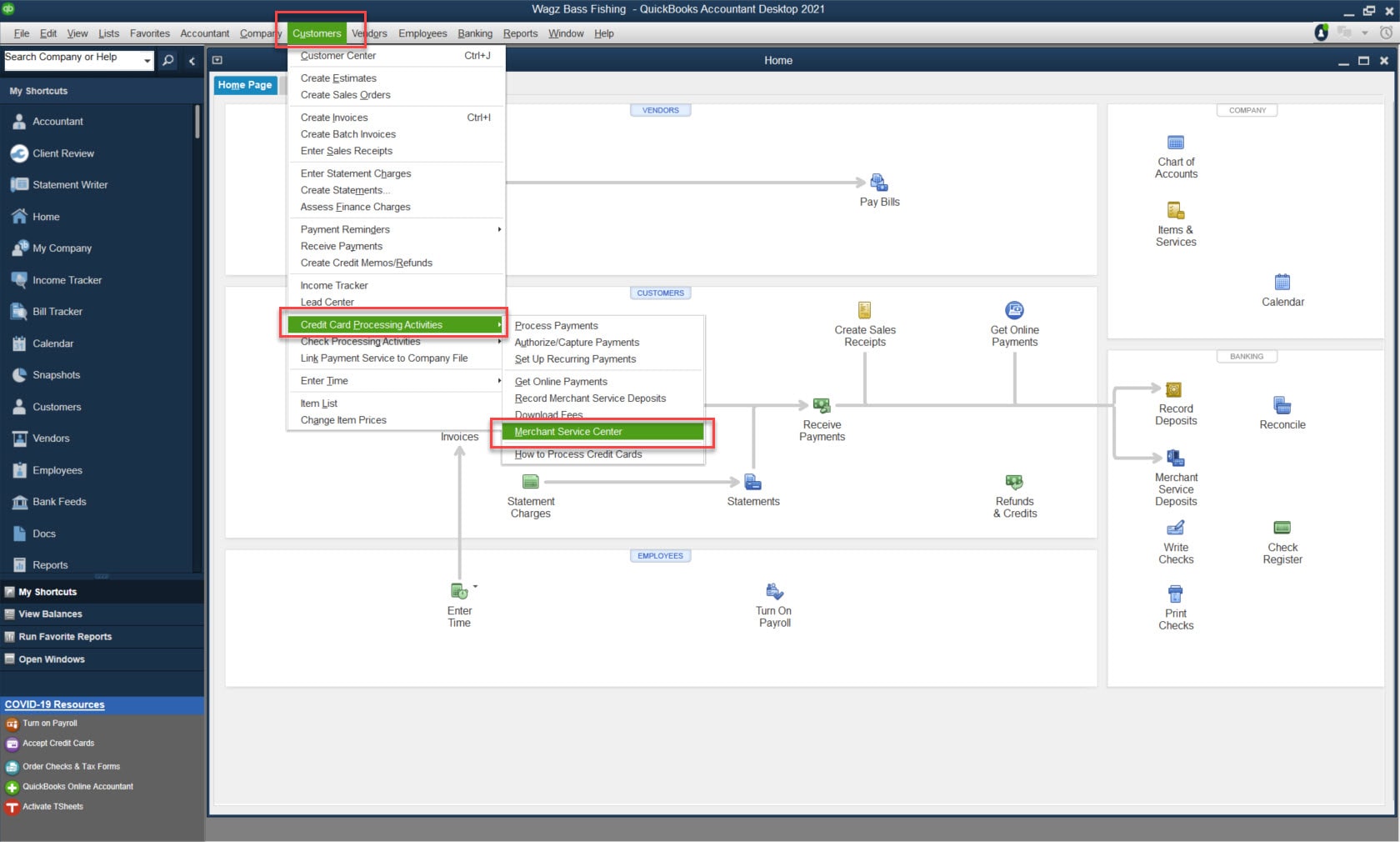This screenshot has width=1400, height=842.
Task: Open Snapshots shortcut
Action: (56, 375)
